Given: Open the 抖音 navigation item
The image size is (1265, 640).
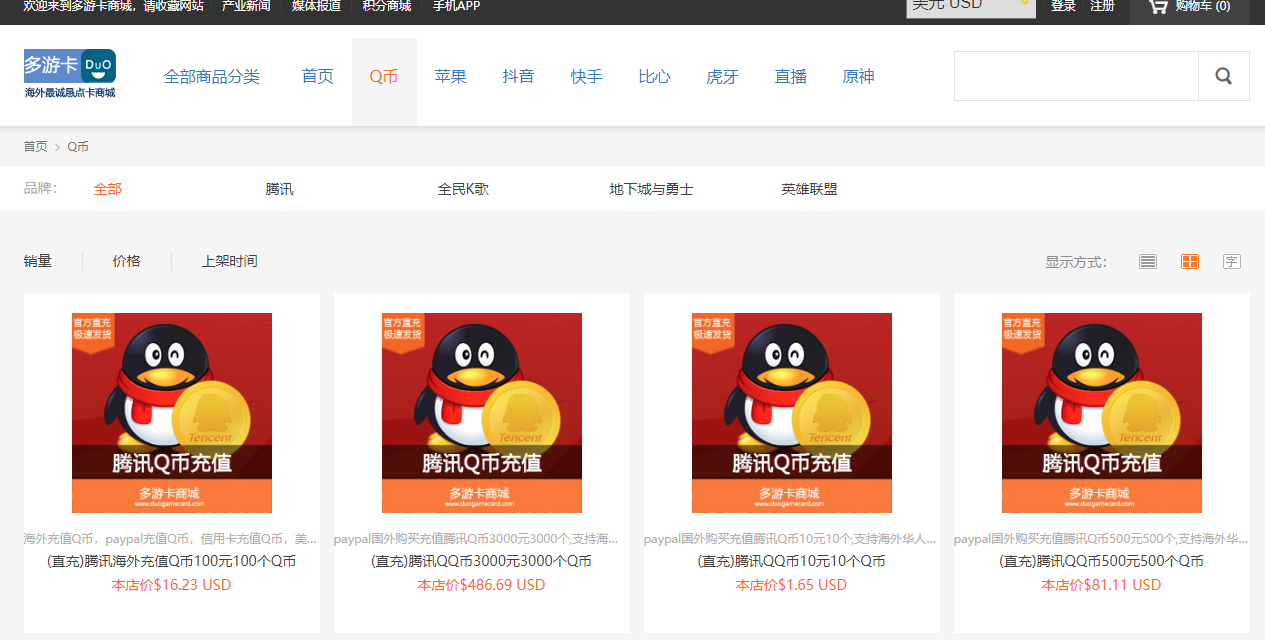Looking at the screenshot, I should tap(518, 76).
